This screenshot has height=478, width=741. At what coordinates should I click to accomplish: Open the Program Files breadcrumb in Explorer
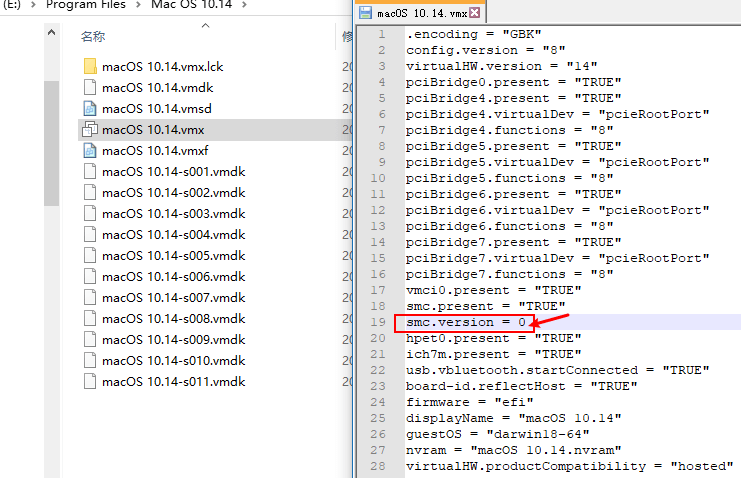[x=86, y=5]
